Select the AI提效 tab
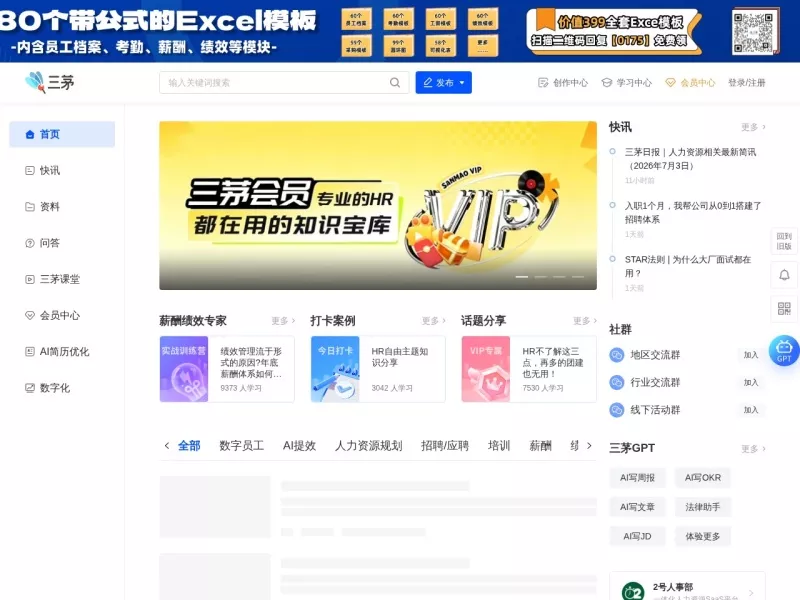 [x=299, y=445]
